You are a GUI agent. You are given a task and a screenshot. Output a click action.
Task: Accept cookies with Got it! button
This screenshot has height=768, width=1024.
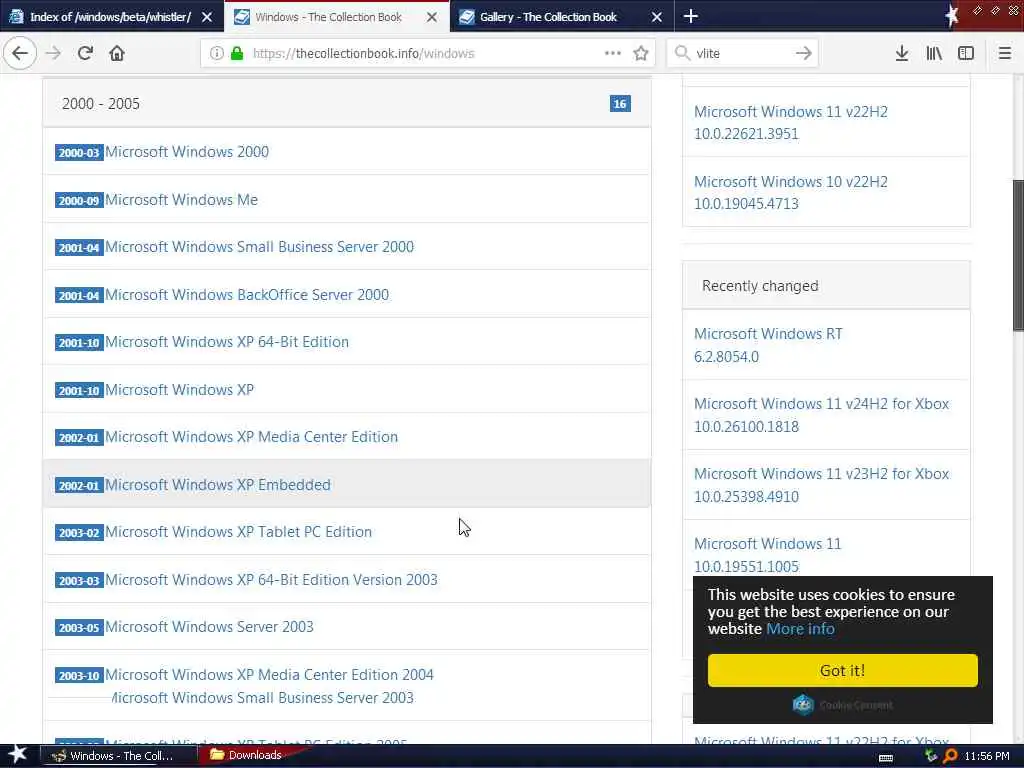tap(842, 670)
